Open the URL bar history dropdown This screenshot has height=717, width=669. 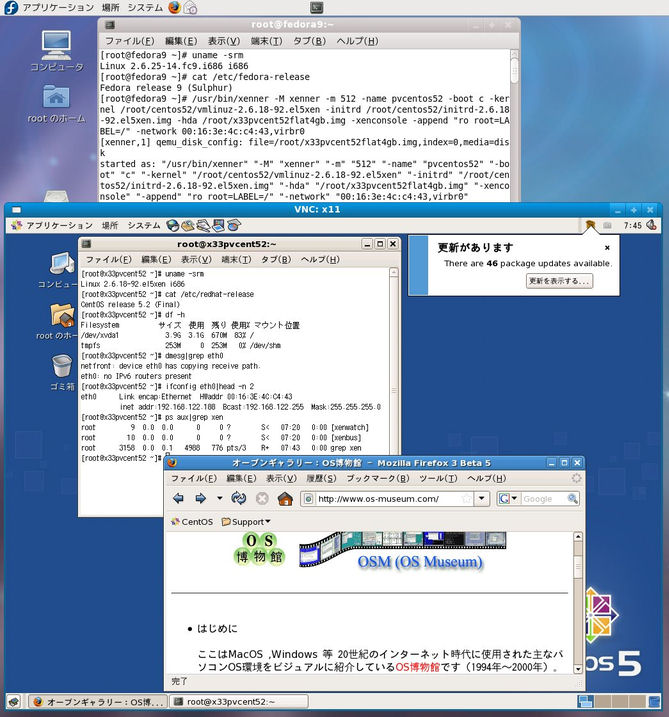[x=482, y=498]
